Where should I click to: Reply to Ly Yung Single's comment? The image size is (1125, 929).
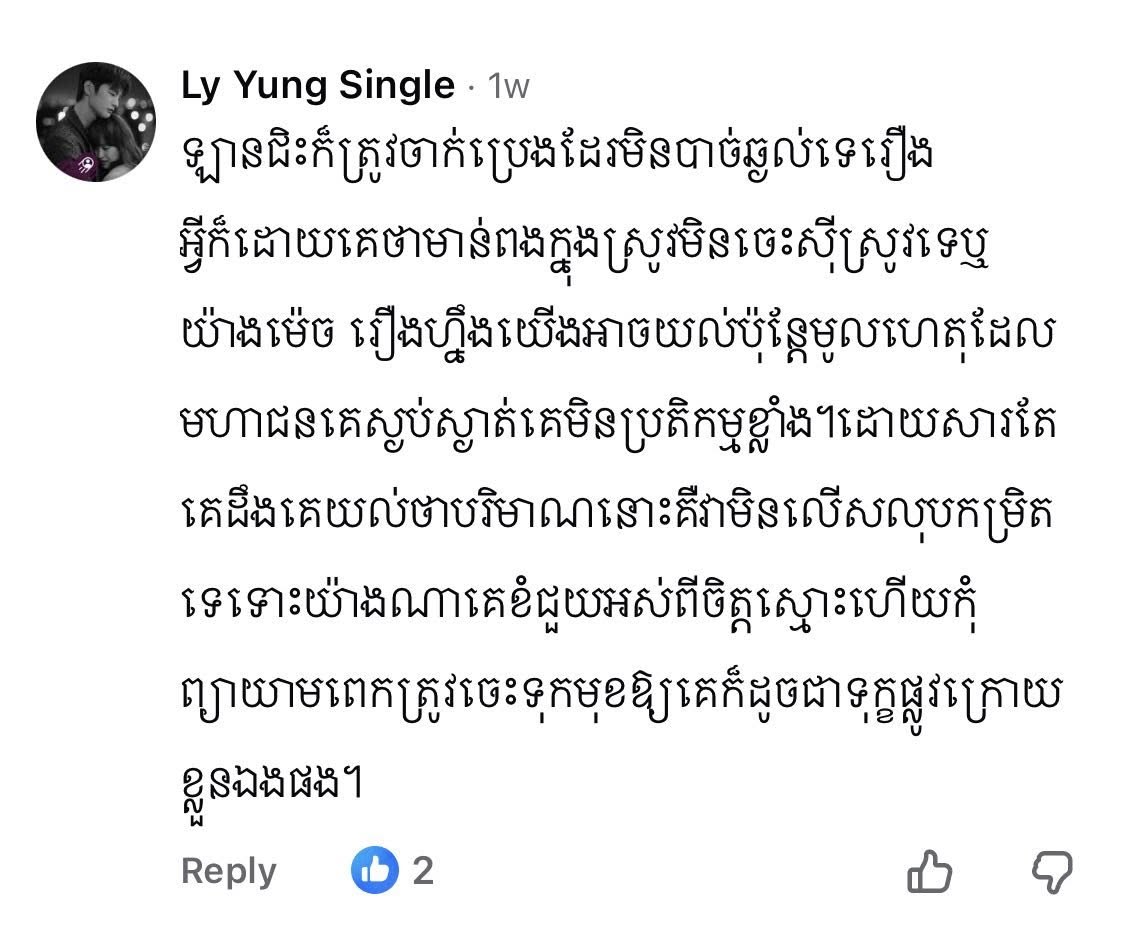point(228,871)
